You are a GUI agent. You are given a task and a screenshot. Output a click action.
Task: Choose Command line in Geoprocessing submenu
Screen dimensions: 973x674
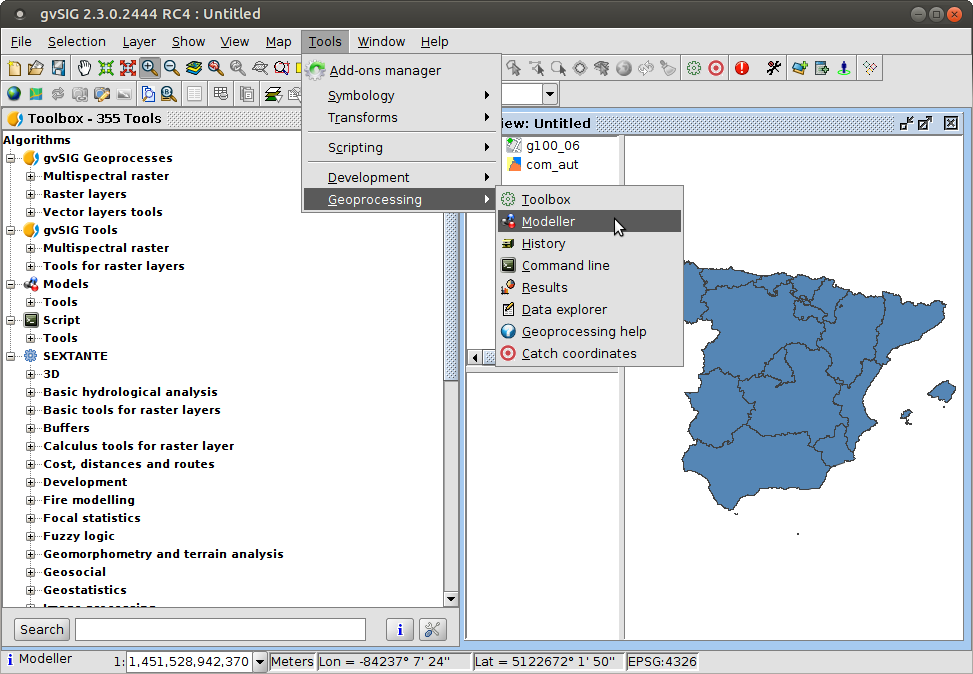click(x=565, y=265)
